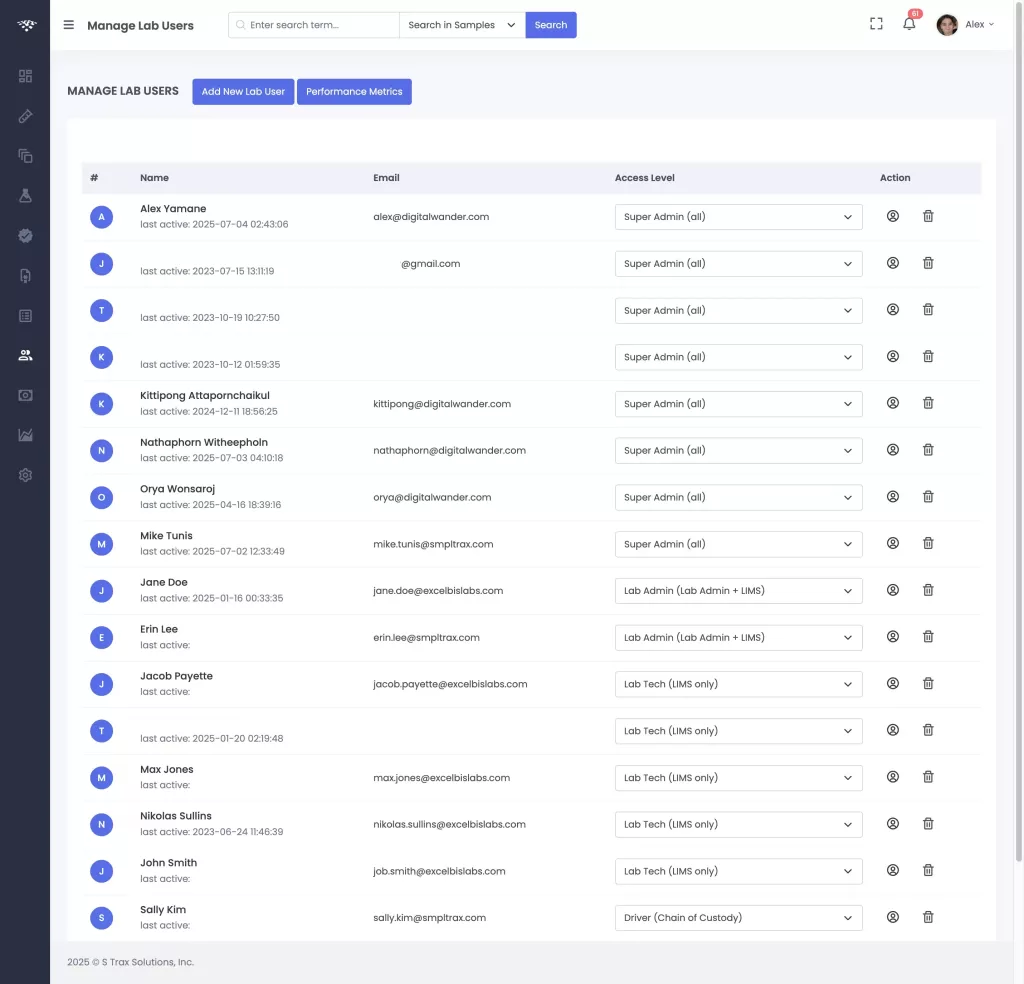Delete Sally Kim with trash icon
The height and width of the screenshot is (984, 1024).
pos(927,917)
